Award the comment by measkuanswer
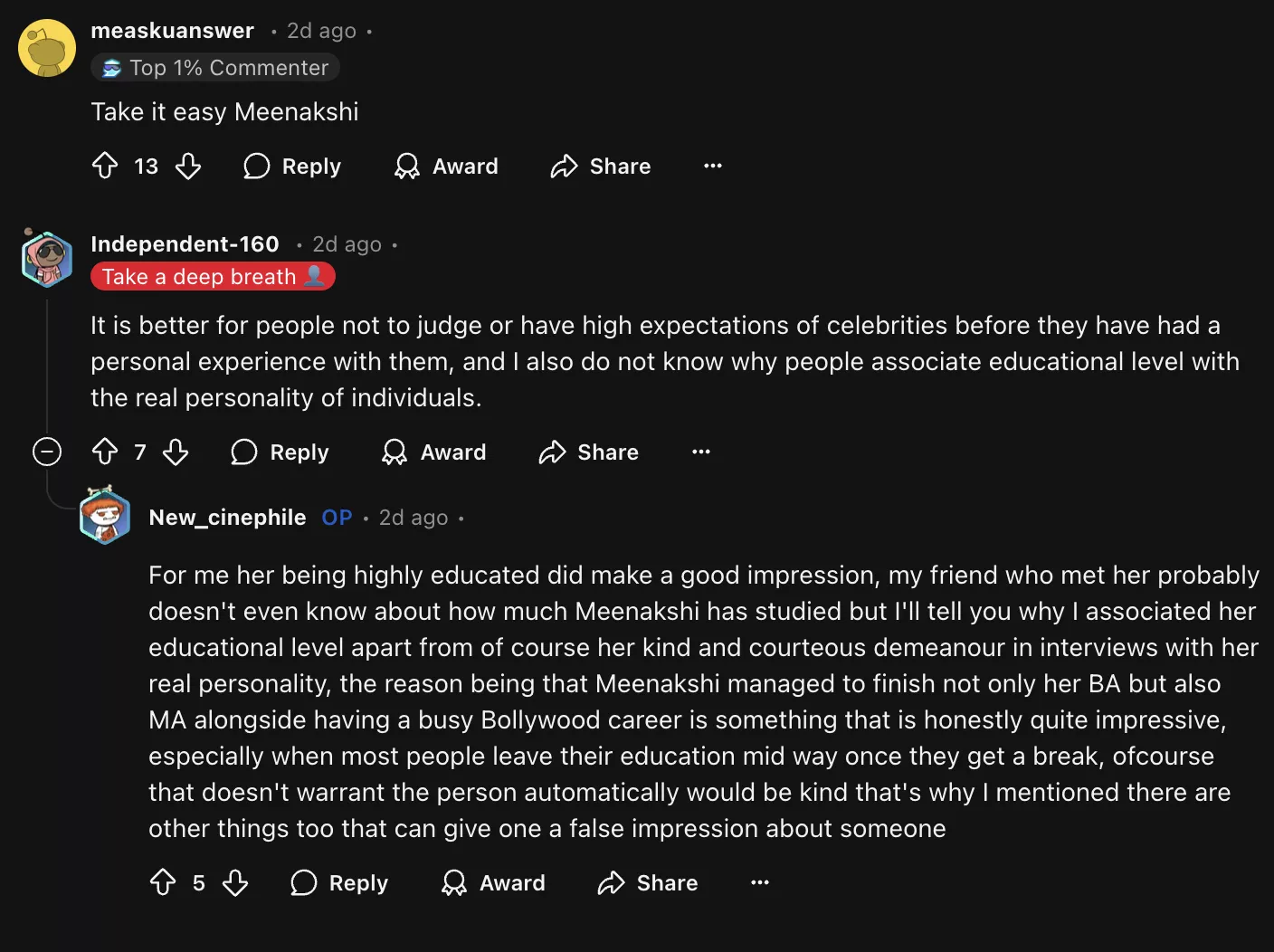The image size is (1274, 952). tap(447, 166)
